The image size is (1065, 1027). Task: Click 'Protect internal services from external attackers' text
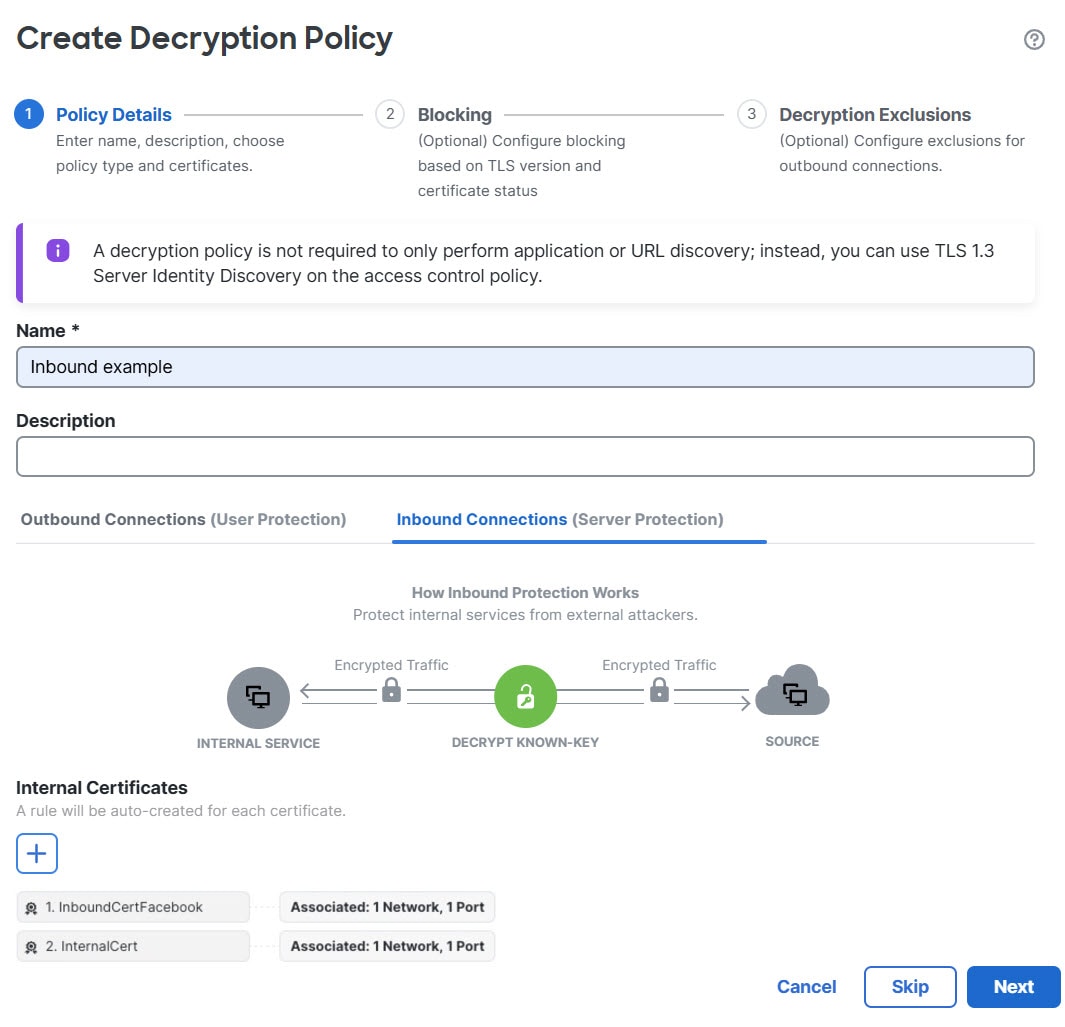[525, 615]
